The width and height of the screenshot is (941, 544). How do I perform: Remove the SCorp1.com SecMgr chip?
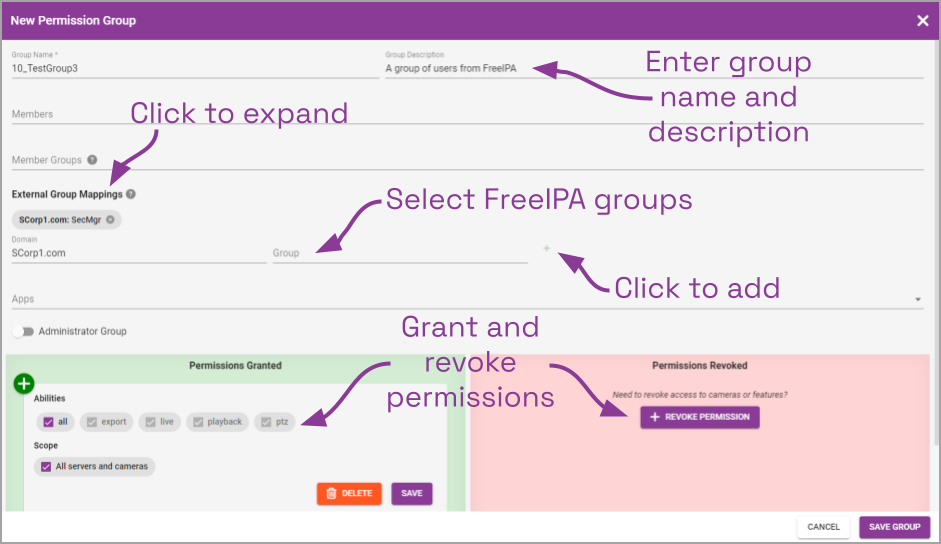click(110, 220)
